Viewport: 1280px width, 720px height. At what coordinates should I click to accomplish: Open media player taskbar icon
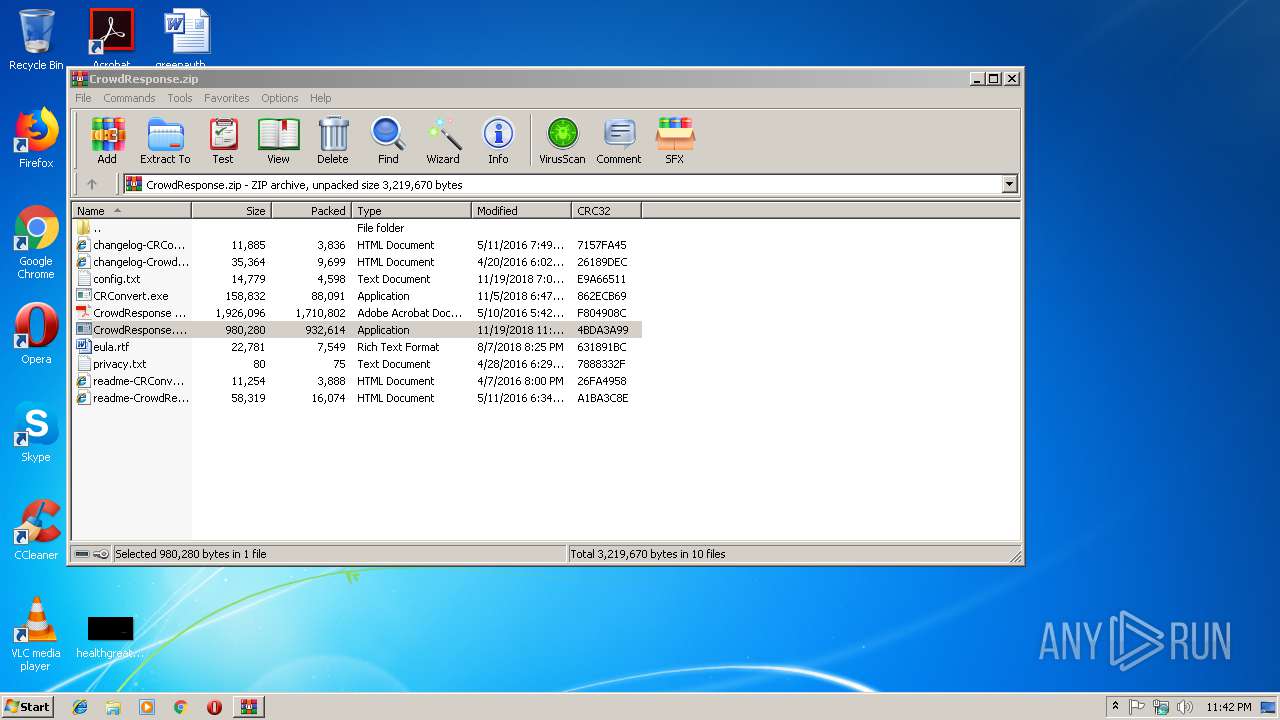point(147,707)
